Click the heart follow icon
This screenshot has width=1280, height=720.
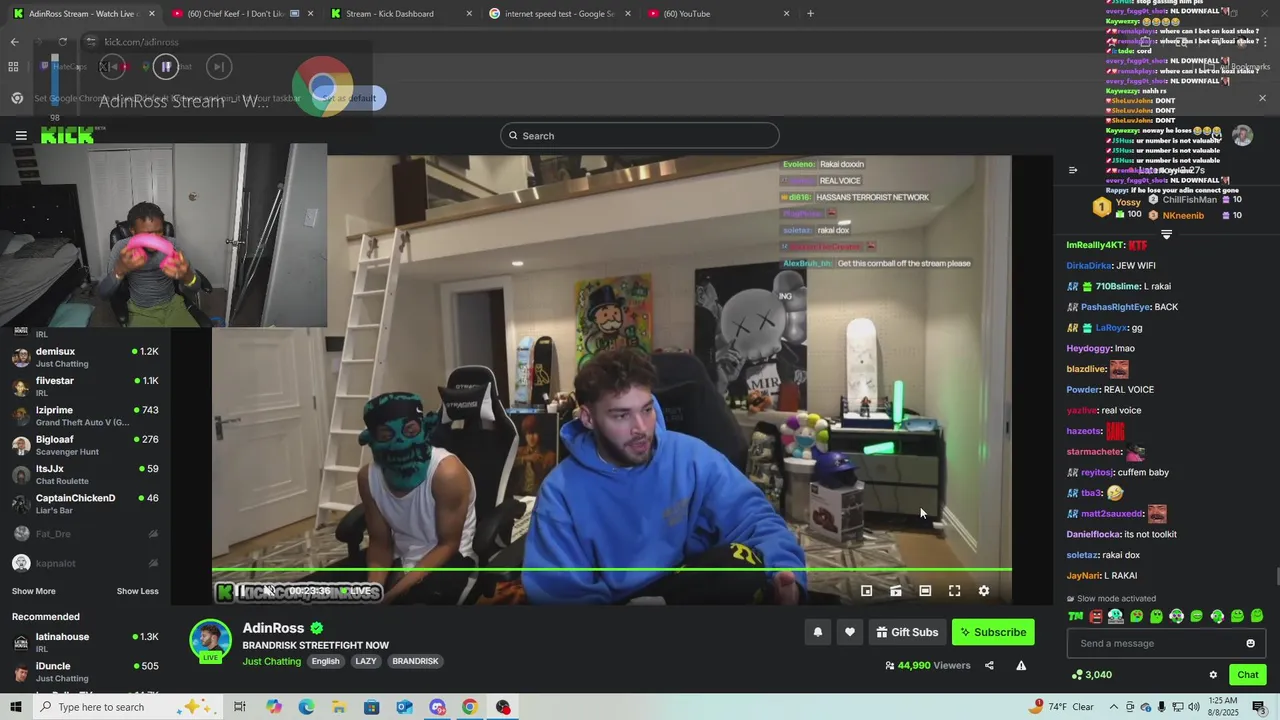click(850, 632)
